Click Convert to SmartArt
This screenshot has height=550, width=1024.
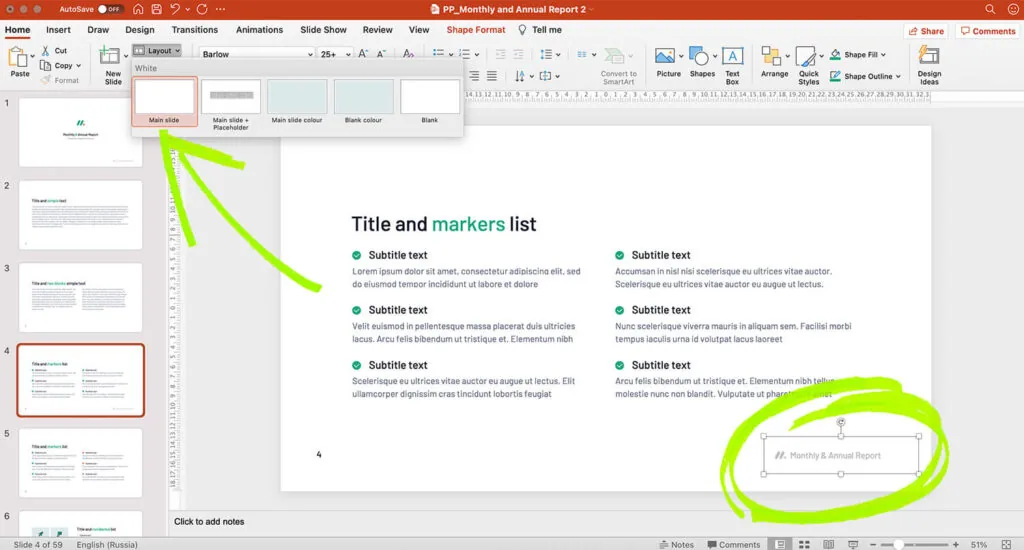pyautogui.click(x=618, y=66)
